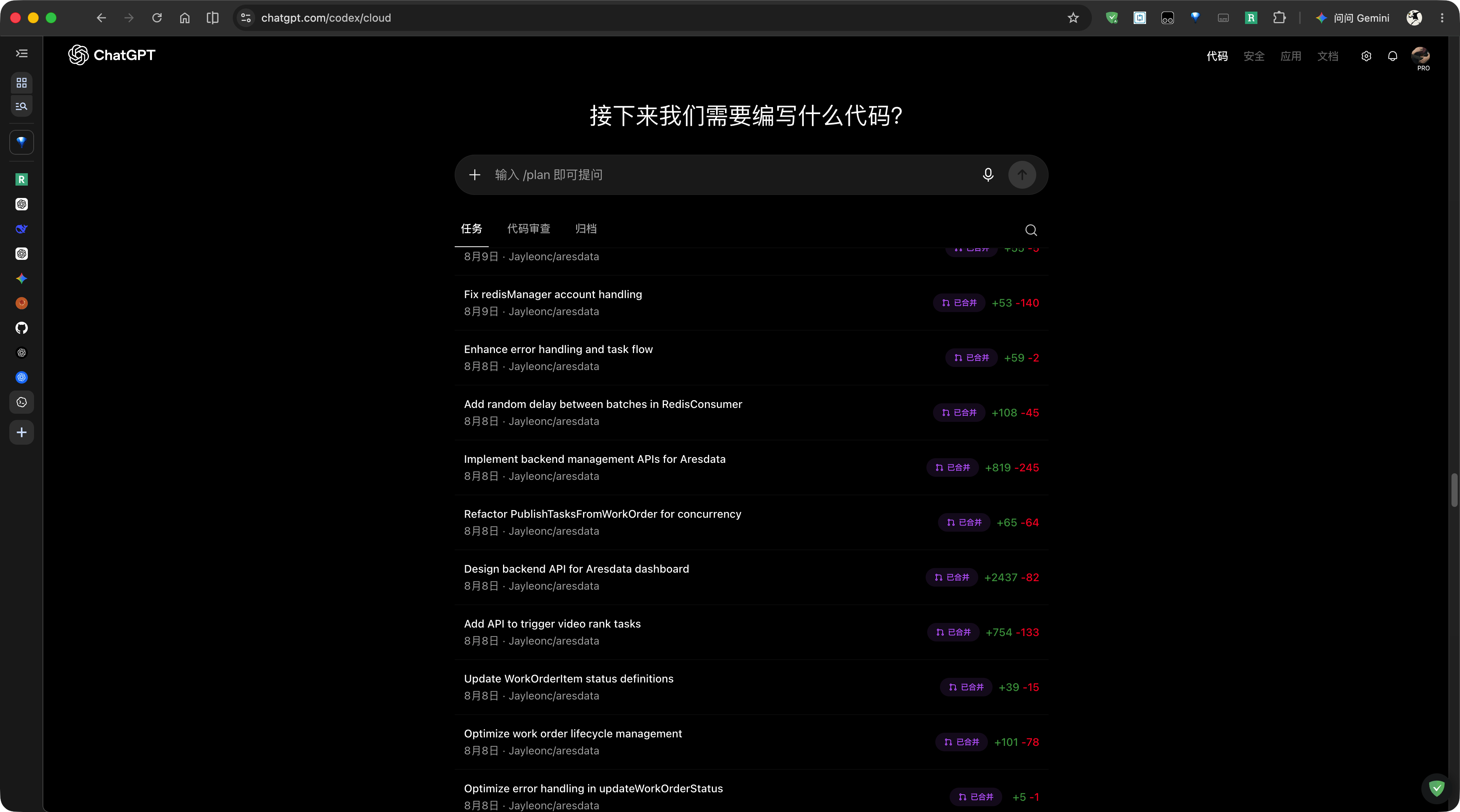
Task: Open task Design backend API for Aresdata dashboard
Action: coord(752,577)
